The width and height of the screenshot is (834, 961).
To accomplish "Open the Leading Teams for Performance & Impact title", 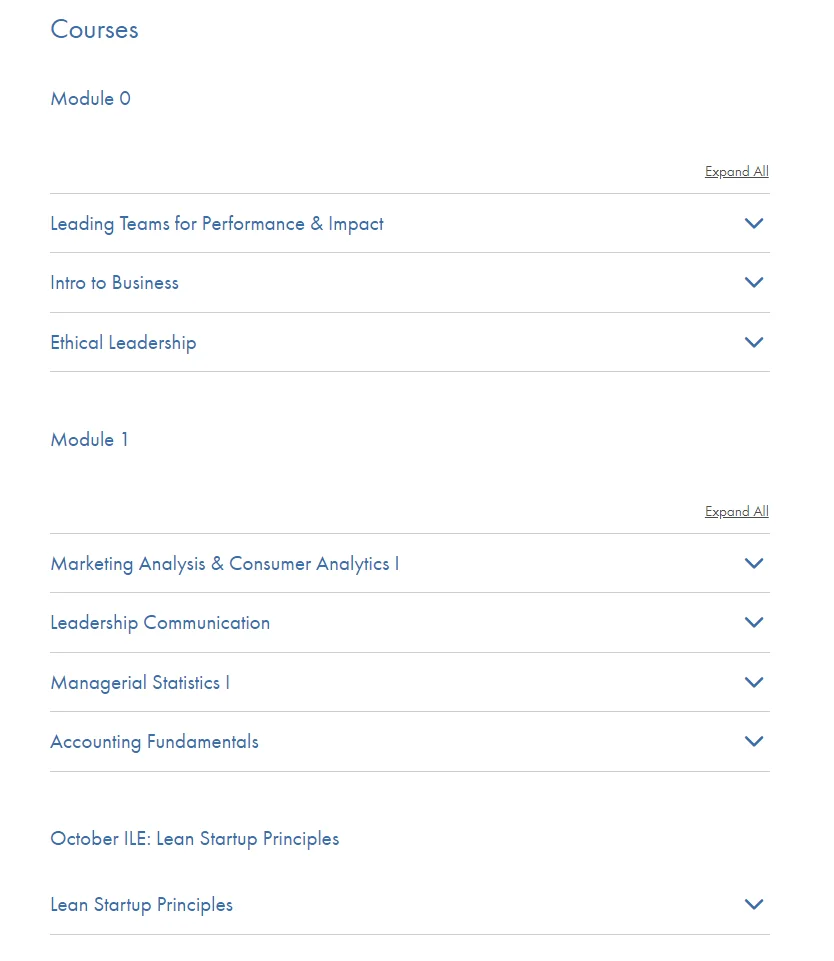I will pyautogui.click(x=217, y=224).
